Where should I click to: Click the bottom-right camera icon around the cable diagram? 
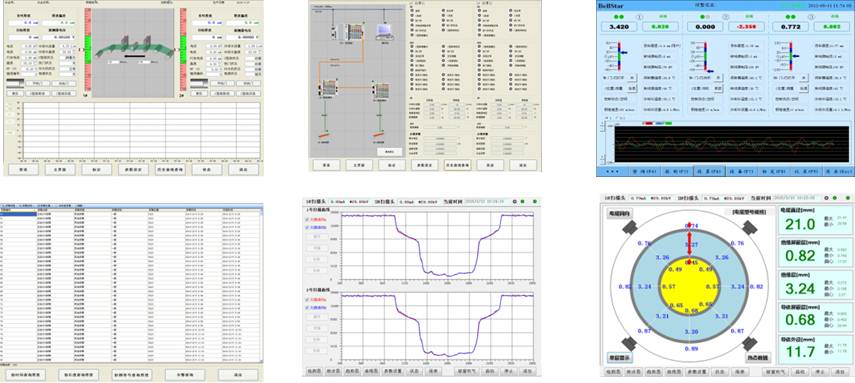coord(749,344)
